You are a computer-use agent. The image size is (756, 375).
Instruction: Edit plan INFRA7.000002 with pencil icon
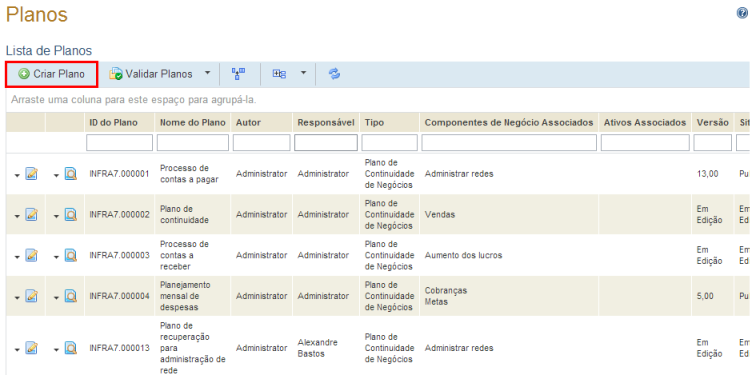(x=31, y=214)
